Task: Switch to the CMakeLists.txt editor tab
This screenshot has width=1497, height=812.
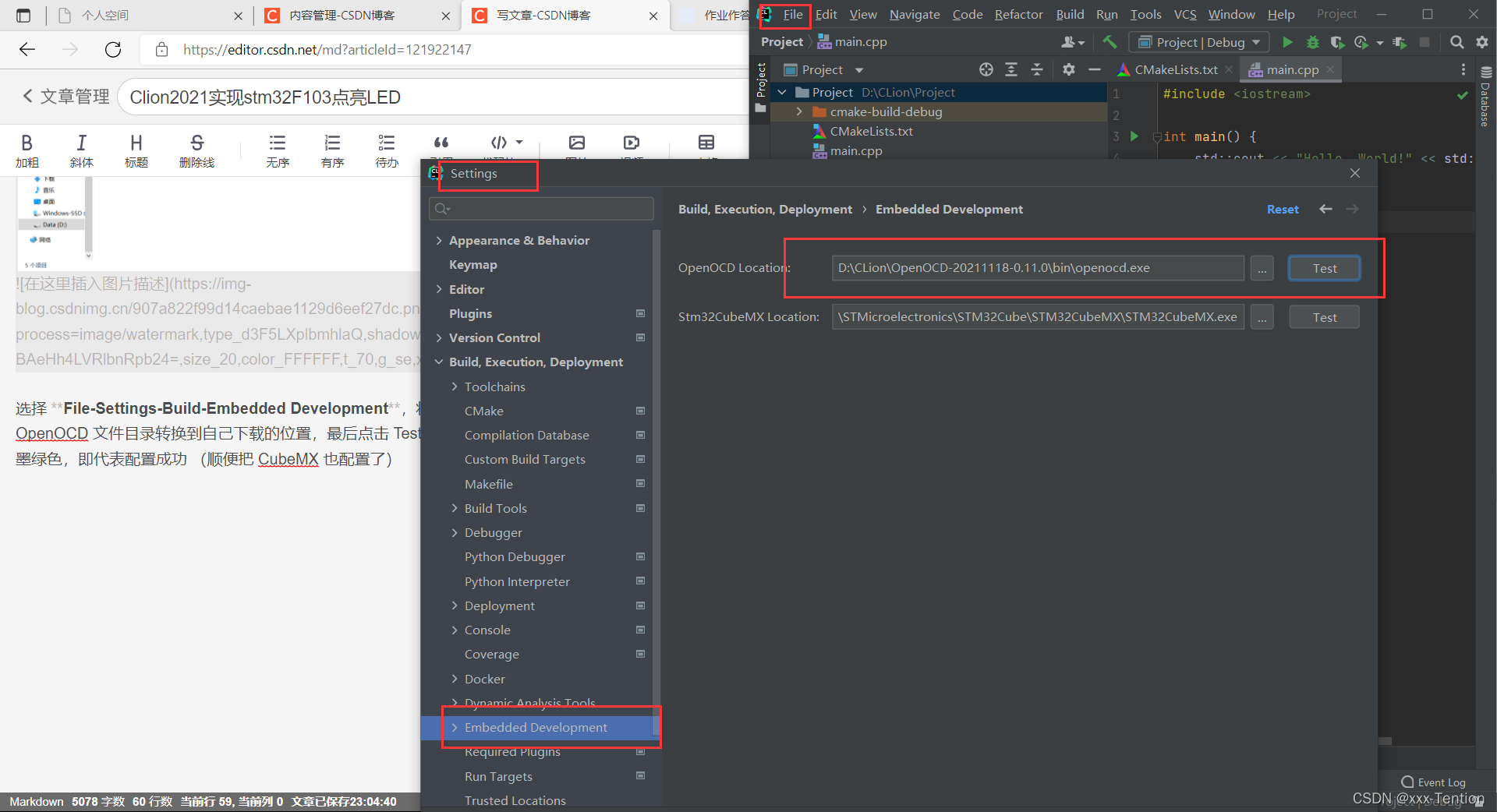Action: (1175, 69)
